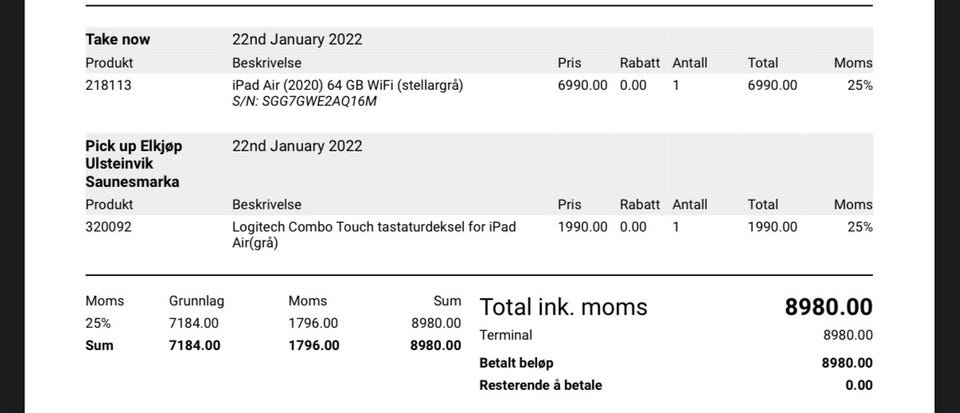
Task: Select the "Betalt beløp" label
Action: click(516, 363)
